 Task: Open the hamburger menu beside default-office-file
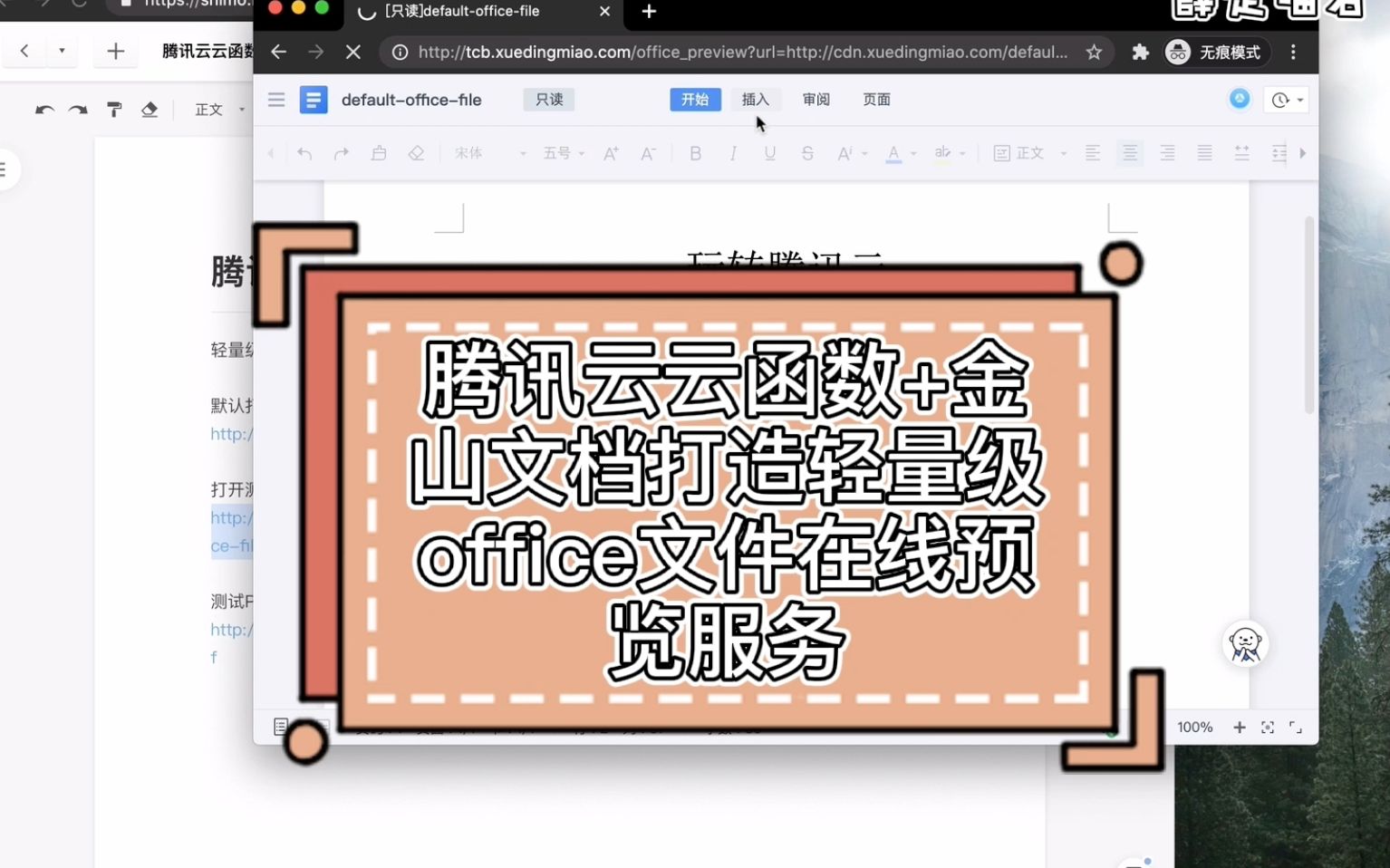tap(276, 100)
